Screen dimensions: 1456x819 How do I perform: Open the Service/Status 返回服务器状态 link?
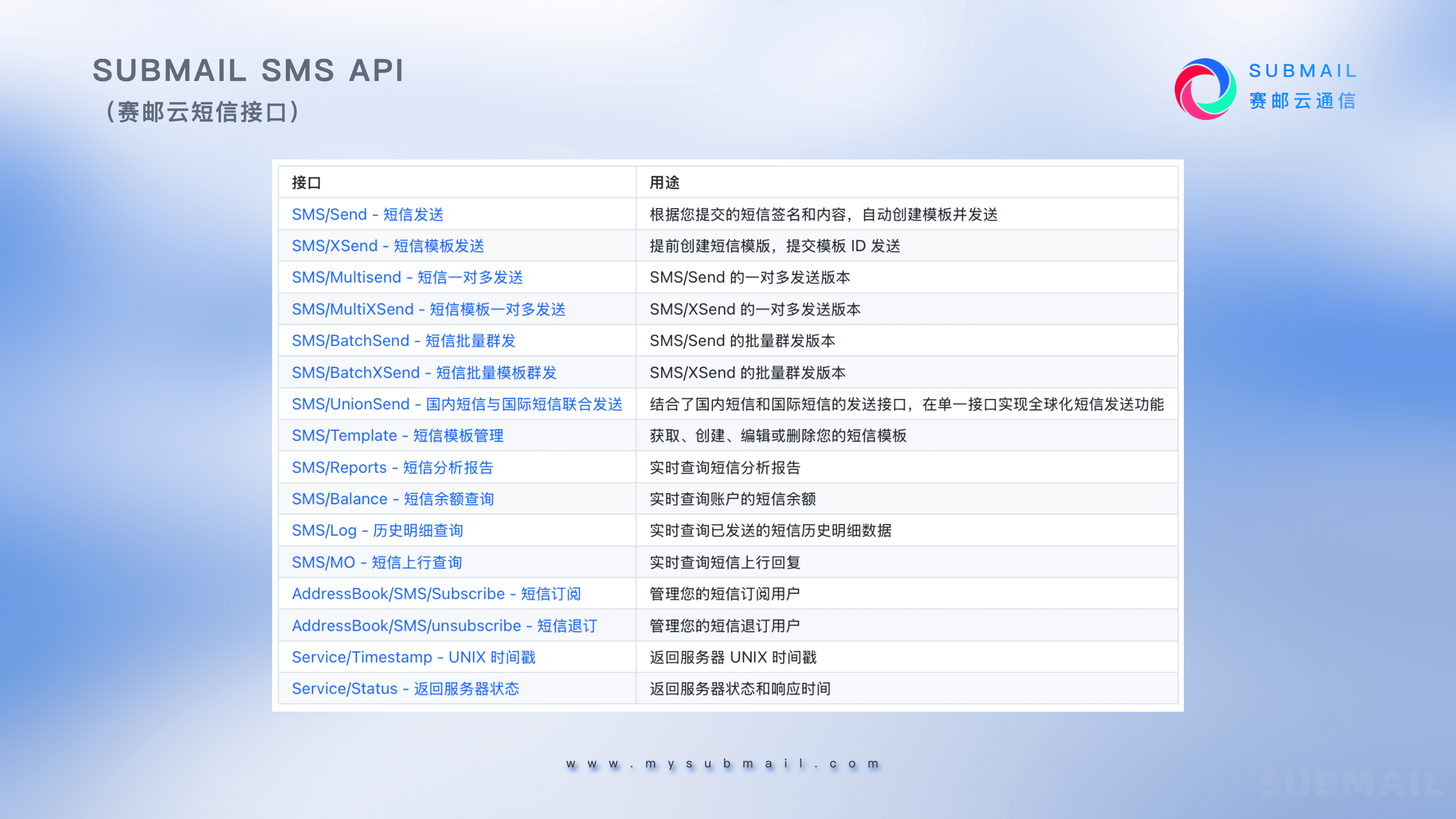tap(405, 689)
